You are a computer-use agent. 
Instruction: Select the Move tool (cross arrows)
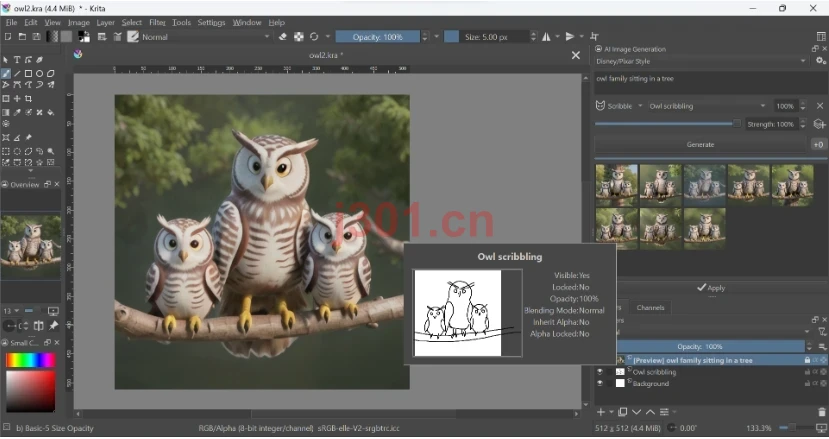(x=17, y=98)
